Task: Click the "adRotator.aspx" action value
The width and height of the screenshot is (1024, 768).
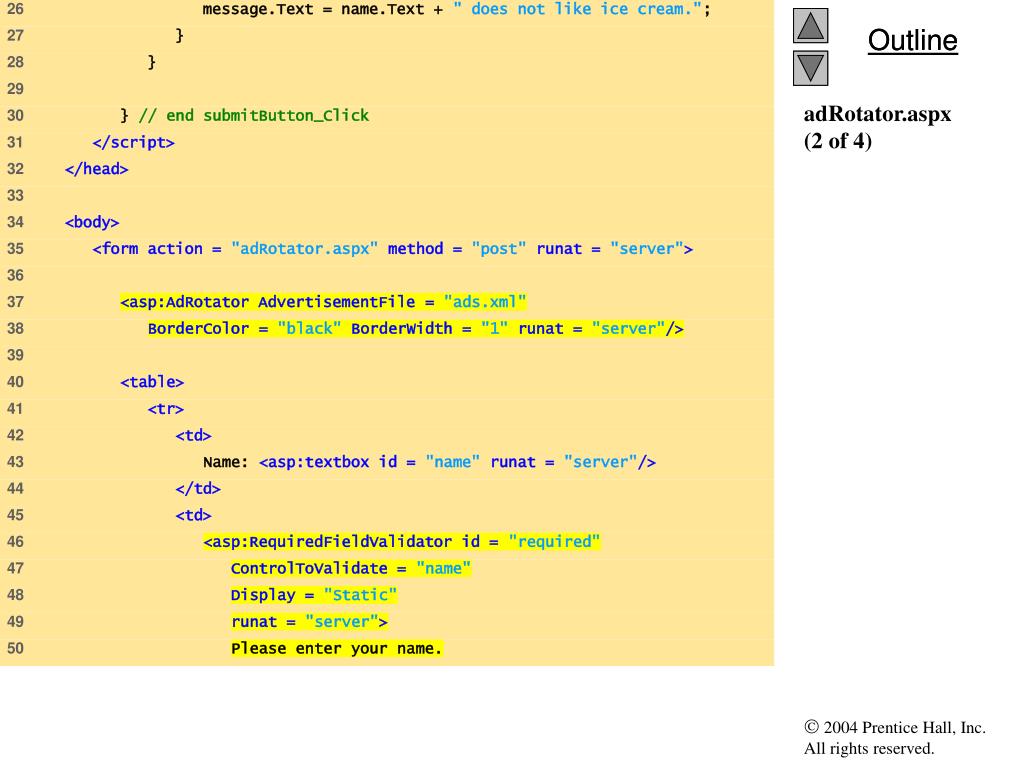Action: tap(304, 249)
